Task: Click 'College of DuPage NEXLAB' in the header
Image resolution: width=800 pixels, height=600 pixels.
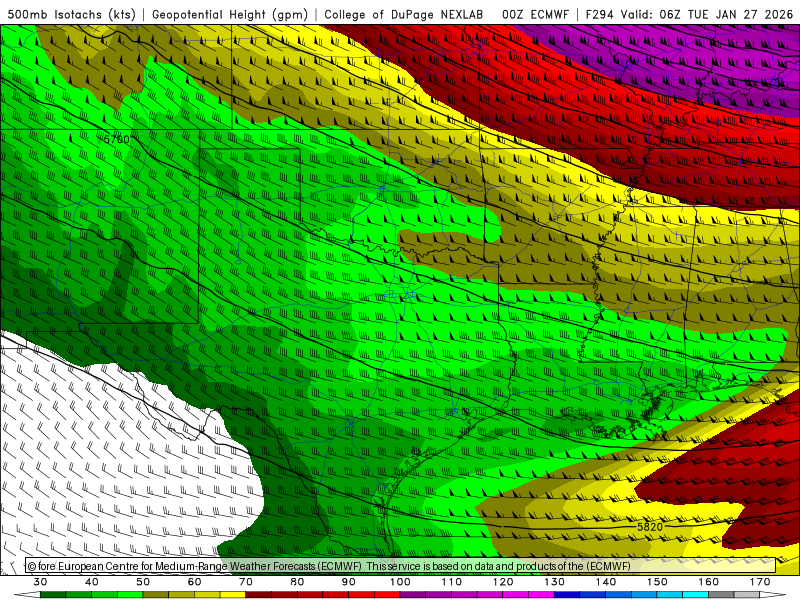Action: (x=404, y=15)
